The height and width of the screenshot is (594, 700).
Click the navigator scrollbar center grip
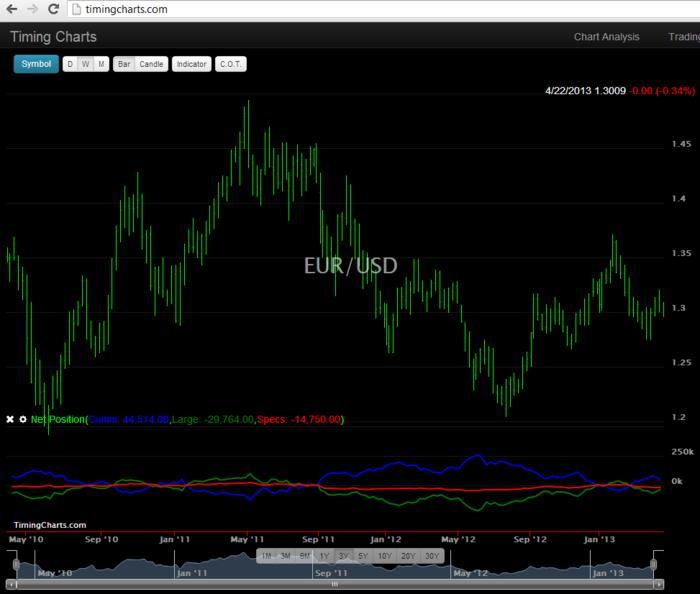(x=335, y=584)
